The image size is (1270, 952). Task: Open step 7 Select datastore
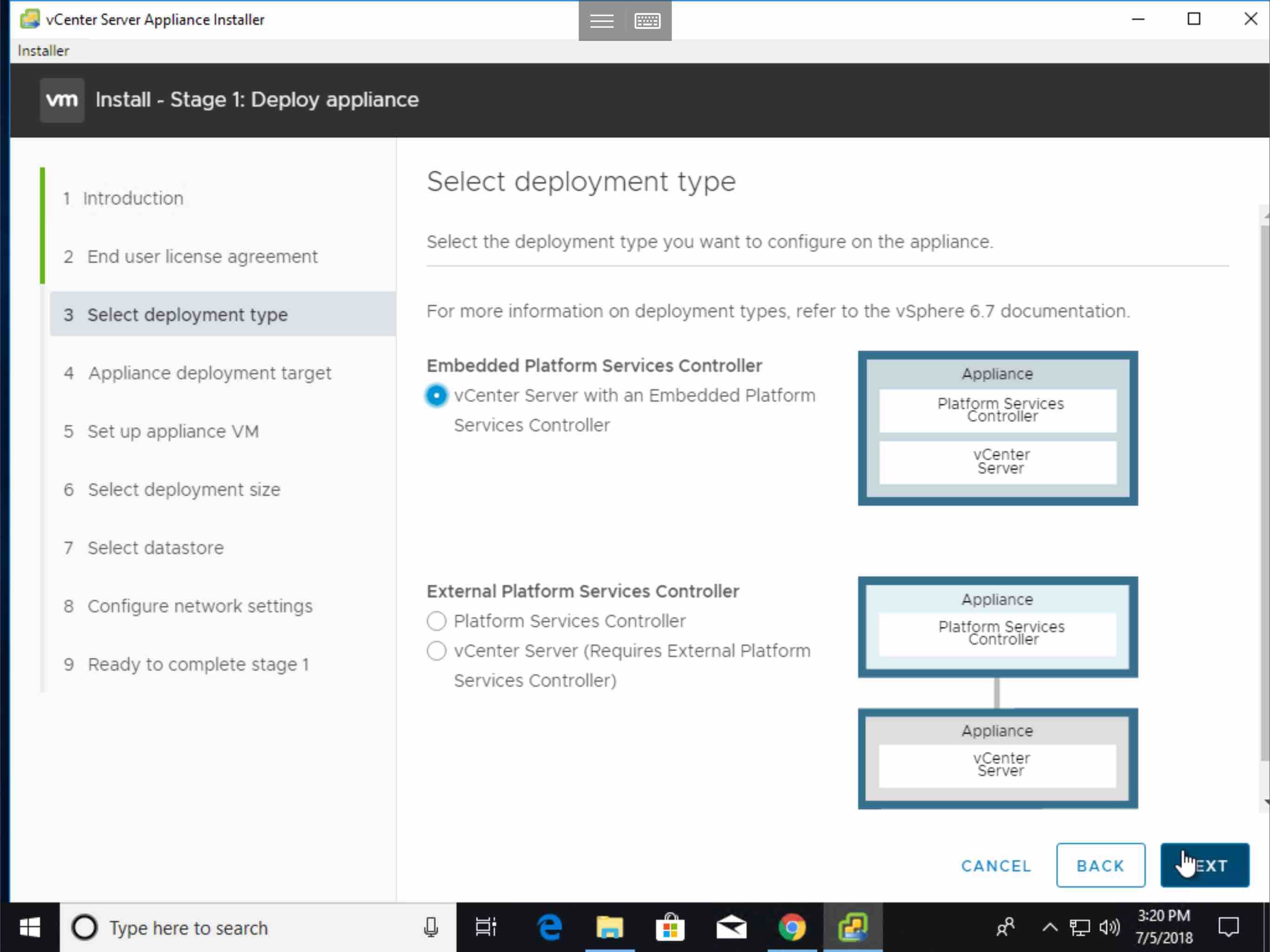[x=144, y=548]
